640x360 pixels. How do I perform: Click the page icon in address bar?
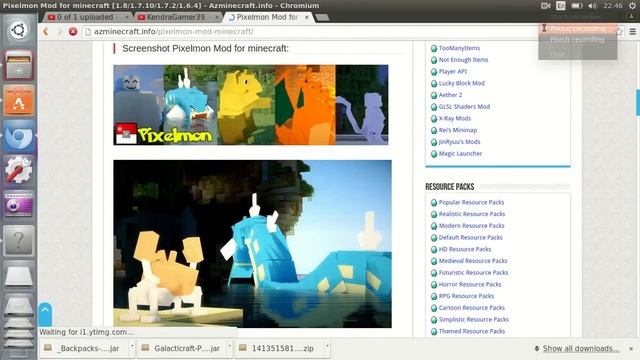pos(88,31)
